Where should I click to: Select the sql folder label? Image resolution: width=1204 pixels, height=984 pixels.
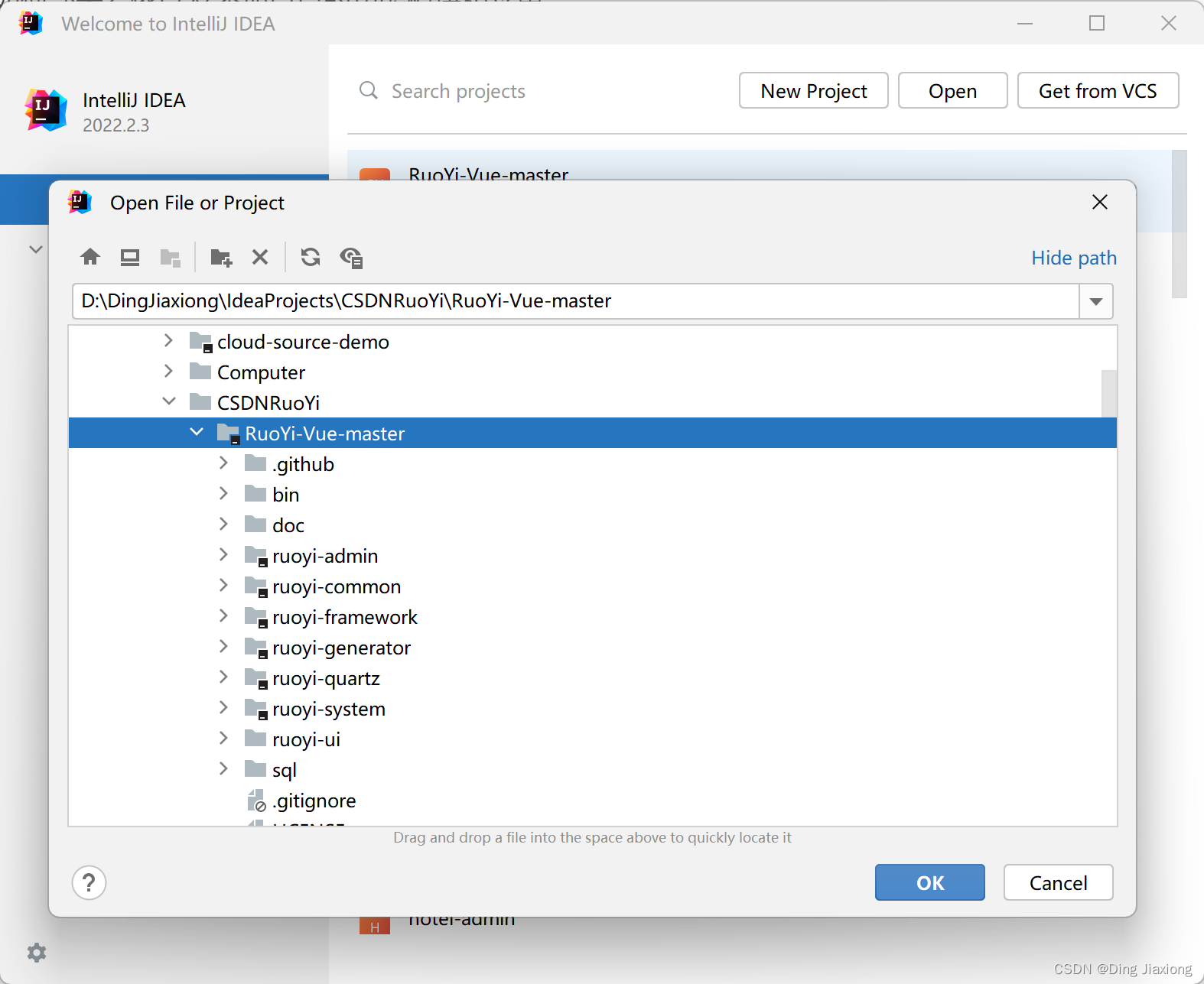[285, 770]
